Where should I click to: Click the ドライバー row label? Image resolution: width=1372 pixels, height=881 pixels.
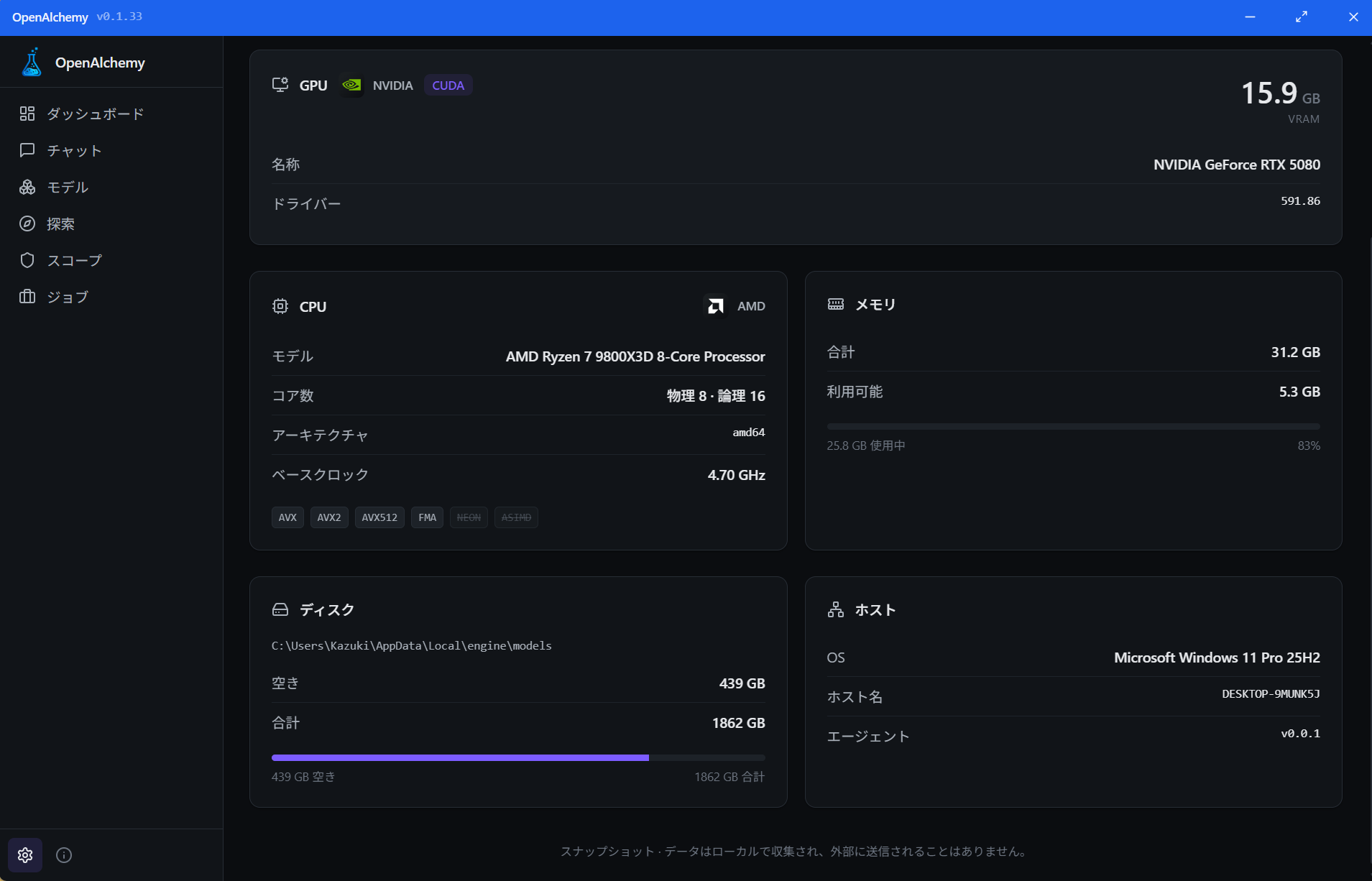click(306, 204)
